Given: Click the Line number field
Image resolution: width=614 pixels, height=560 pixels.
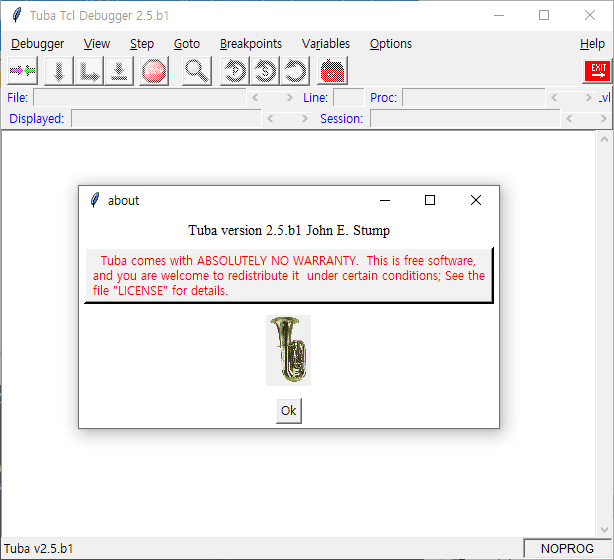Looking at the screenshot, I should (349, 98).
